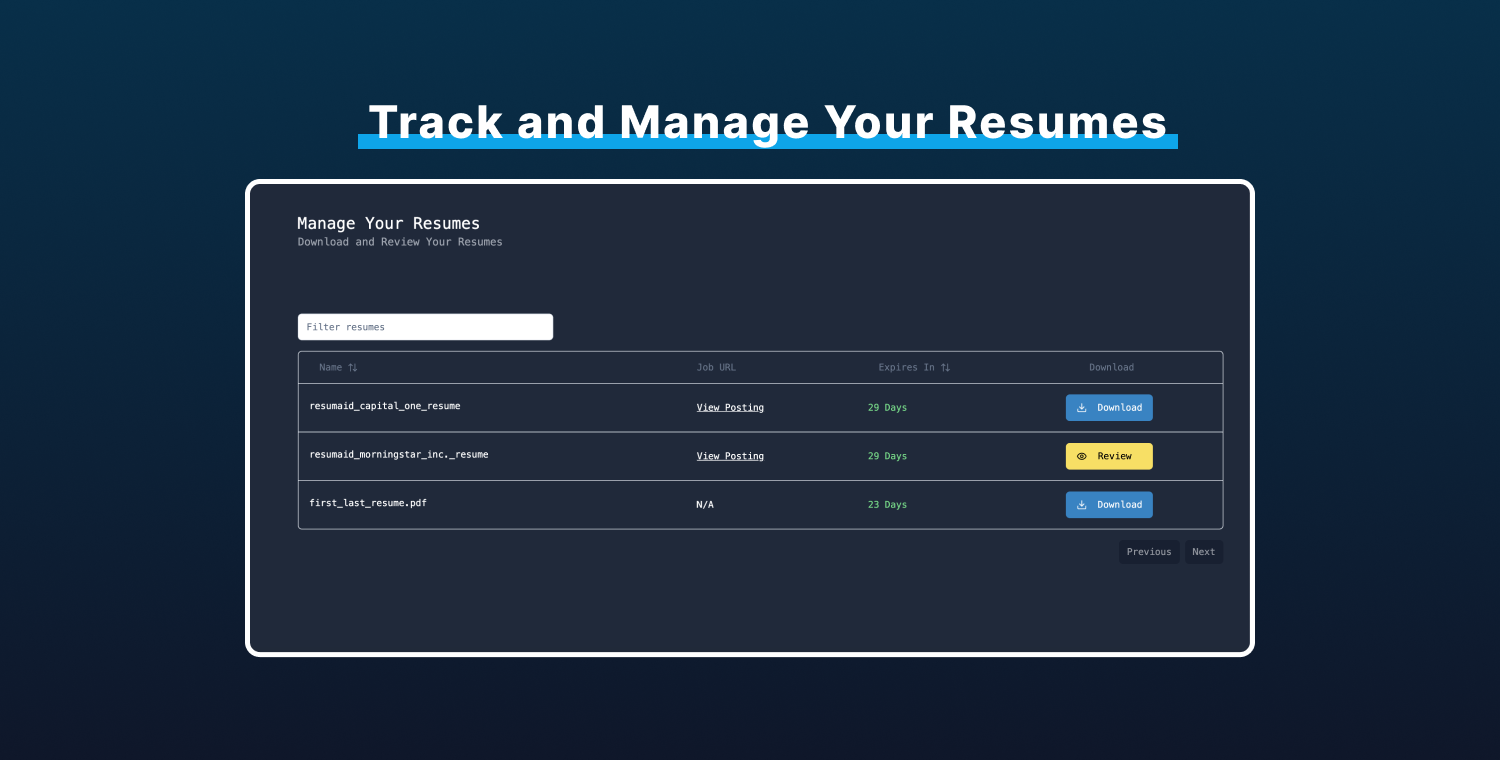Select resumaid_morningstar_inc._resume name text
Screen dimensions: 1500x760
399,454
